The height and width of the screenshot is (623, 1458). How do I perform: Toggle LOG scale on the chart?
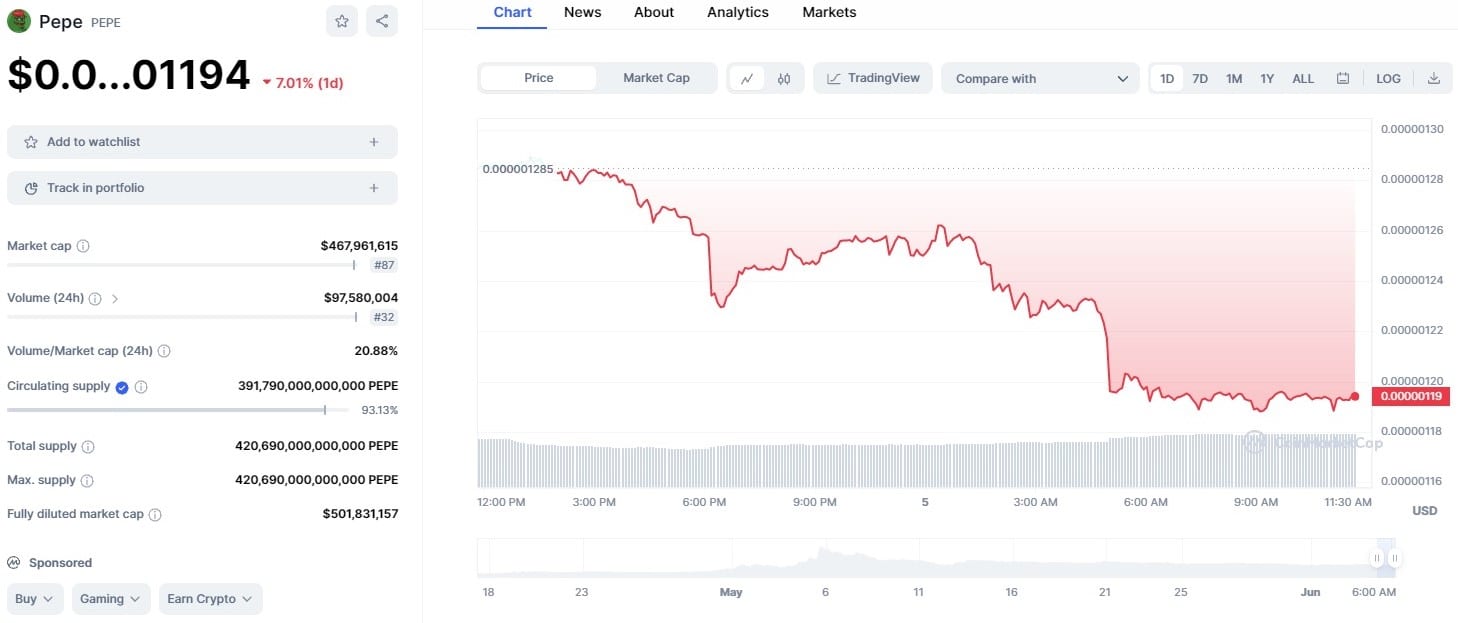click(1388, 78)
